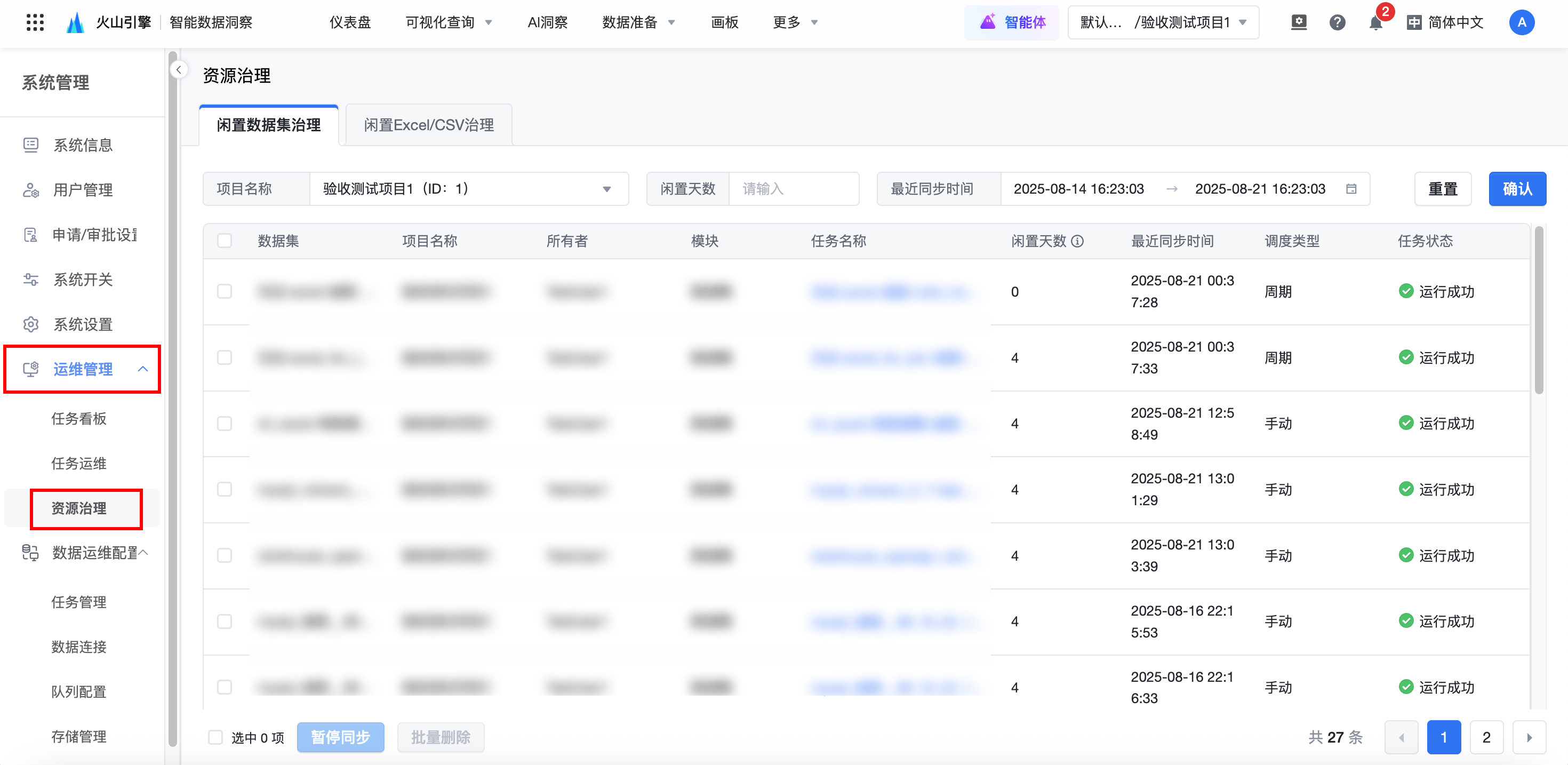The height and width of the screenshot is (765, 1568).
Task: Open 任务看板 in the sidebar
Action: tap(79, 419)
